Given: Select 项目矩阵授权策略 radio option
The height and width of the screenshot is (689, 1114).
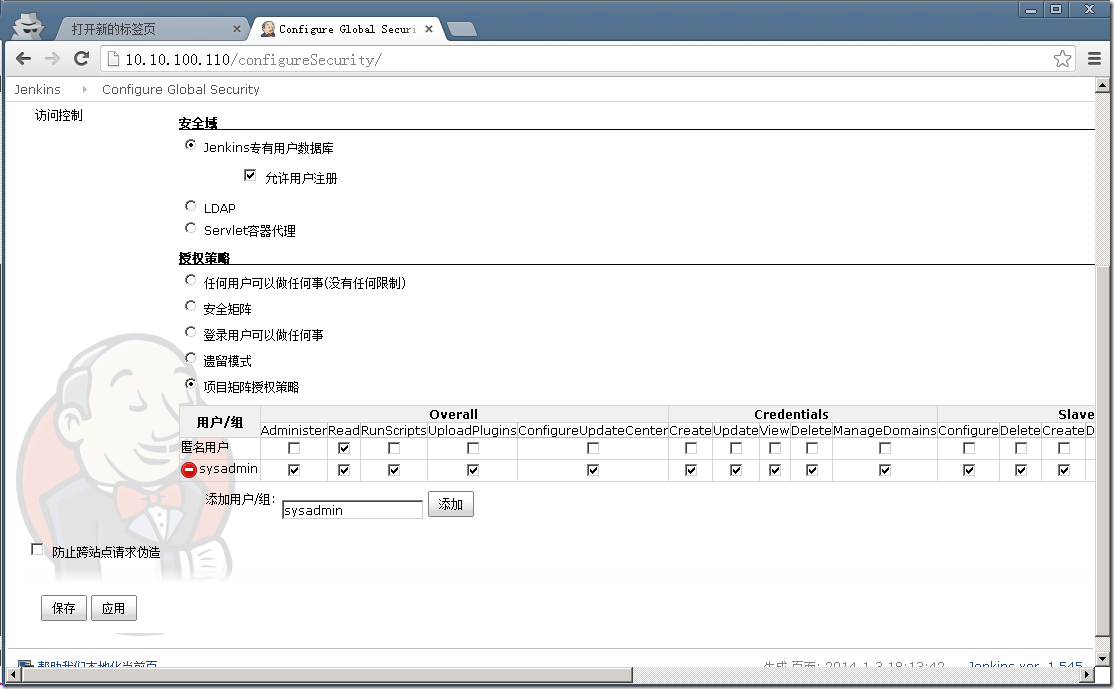Looking at the screenshot, I should point(190,384).
